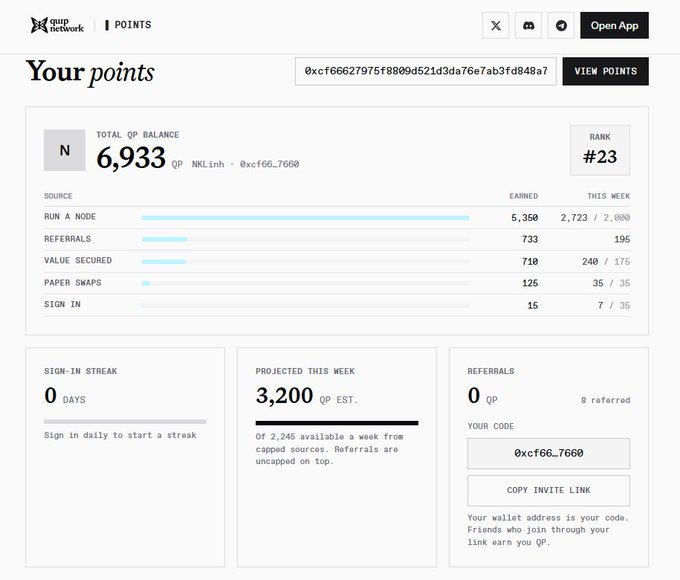
Task: Click the RUN A NODE source label
Action: pyautogui.click(x=70, y=216)
